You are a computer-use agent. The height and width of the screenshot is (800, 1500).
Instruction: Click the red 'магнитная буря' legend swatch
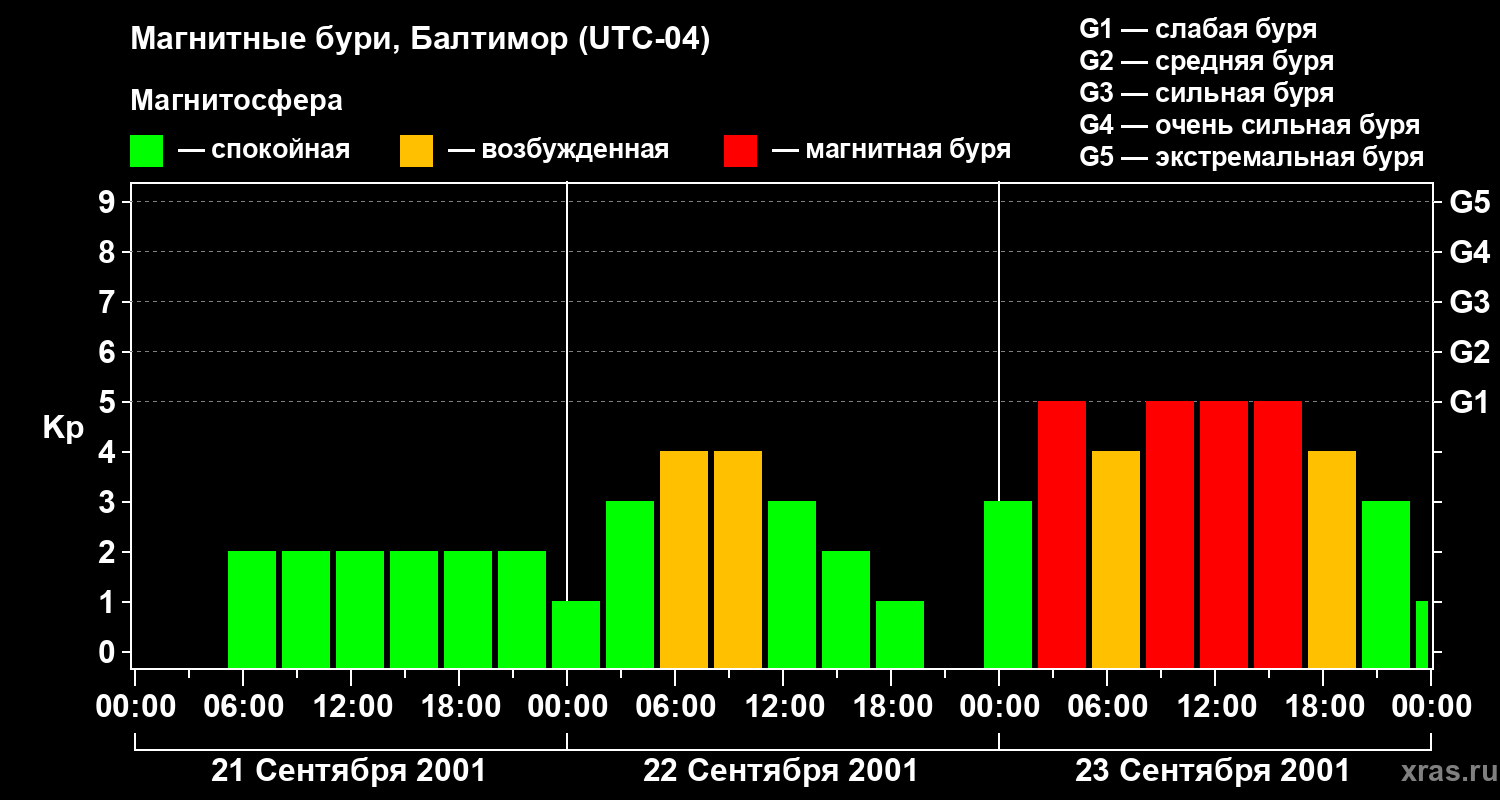tap(741, 151)
